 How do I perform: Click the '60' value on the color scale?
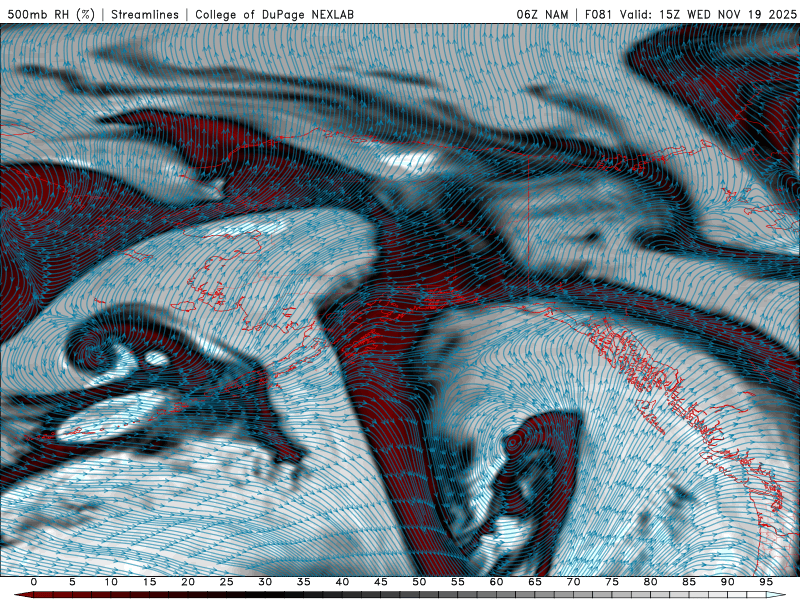point(496,582)
